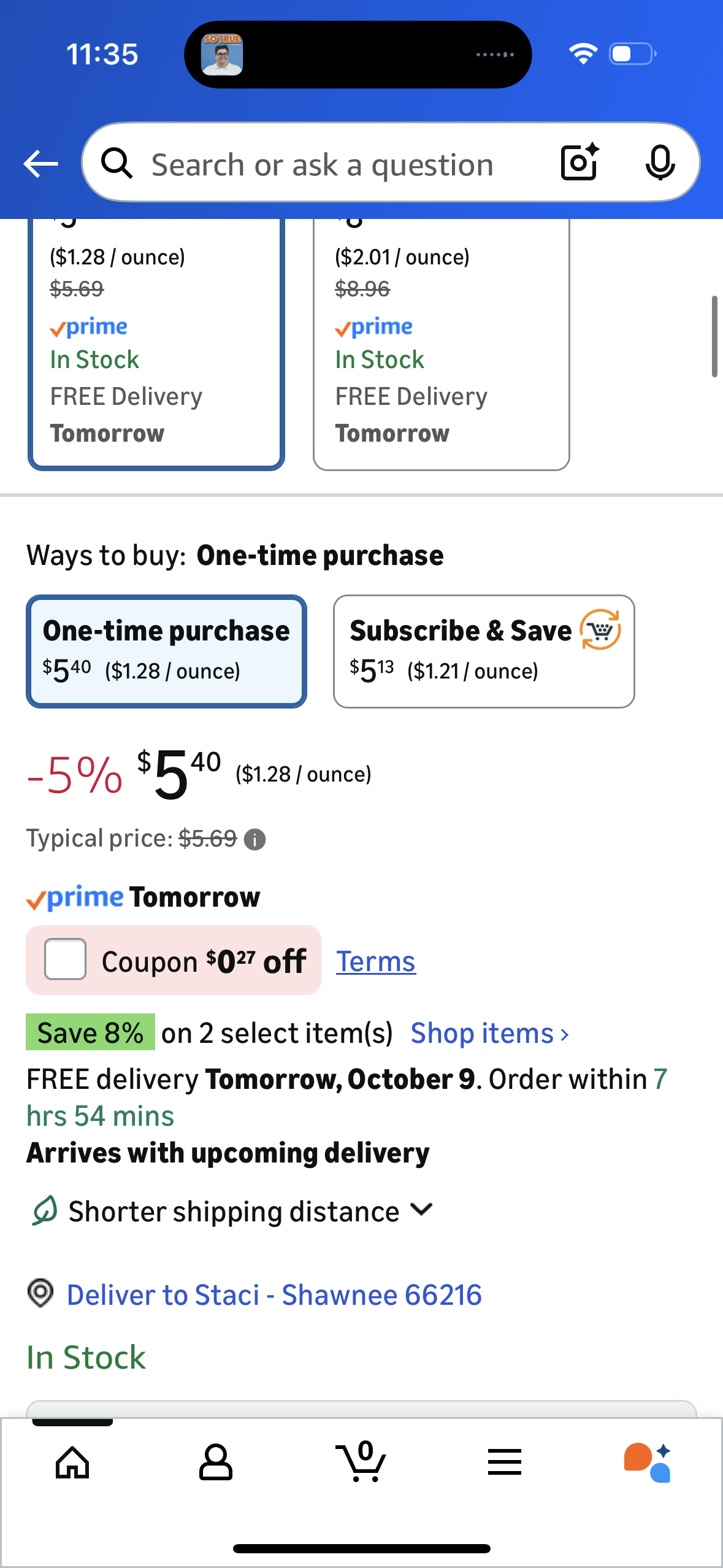Image resolution: width=723 pixels, height=1568 pixels.
Task: Select One-time purchase option
Action: tap(166, 651)
